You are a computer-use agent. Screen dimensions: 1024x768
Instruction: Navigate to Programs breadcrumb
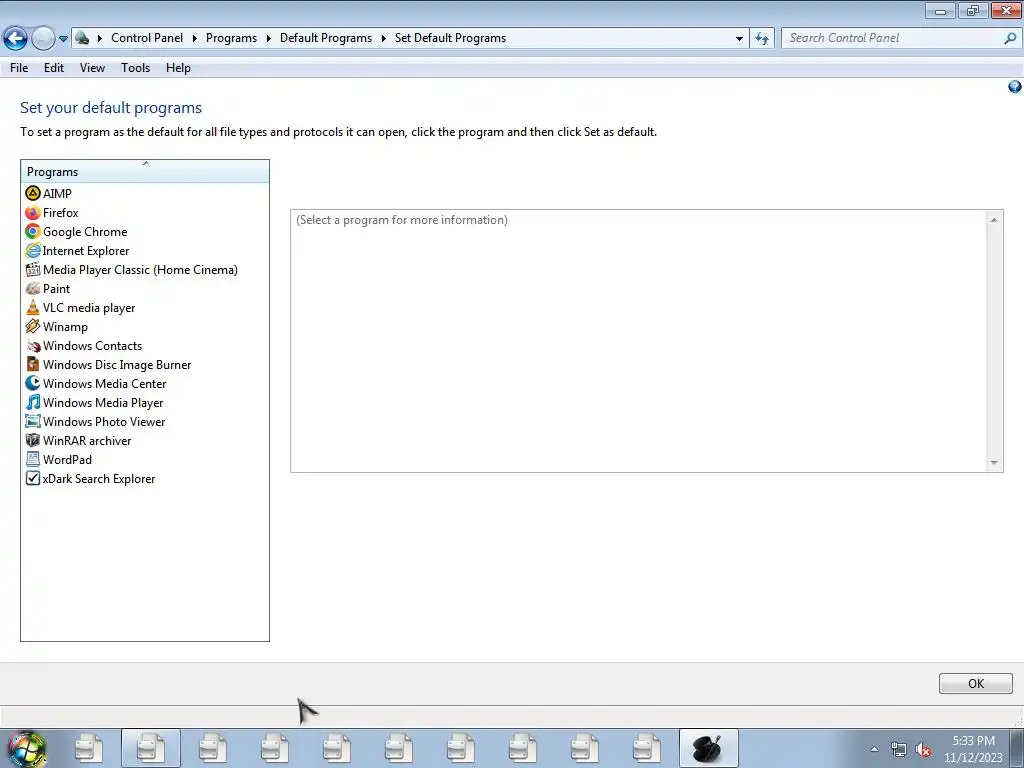231,38
